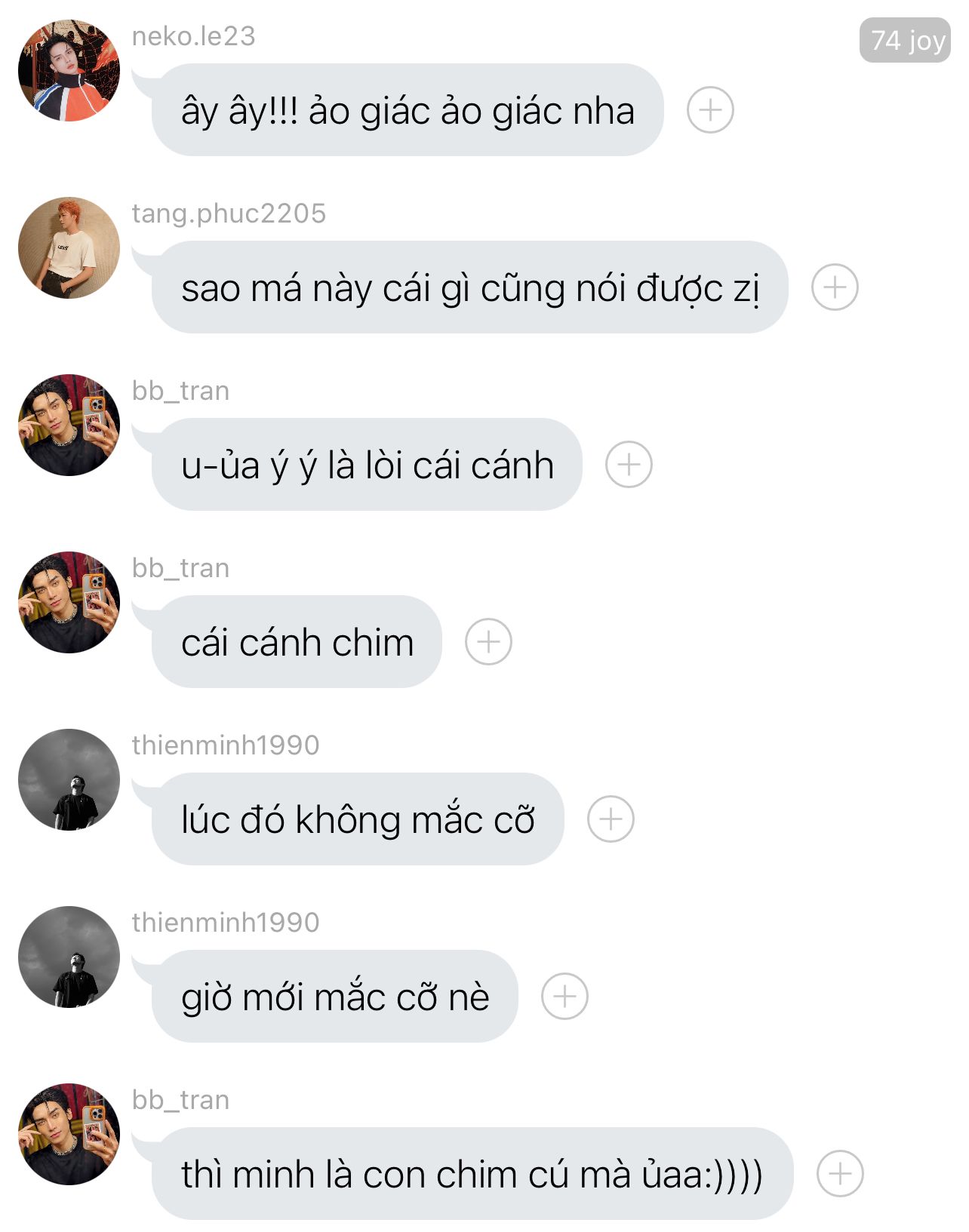
Task: Tap the plus next to "u-ủa ý ý là lòi cái cánh"
Action: 629,465
